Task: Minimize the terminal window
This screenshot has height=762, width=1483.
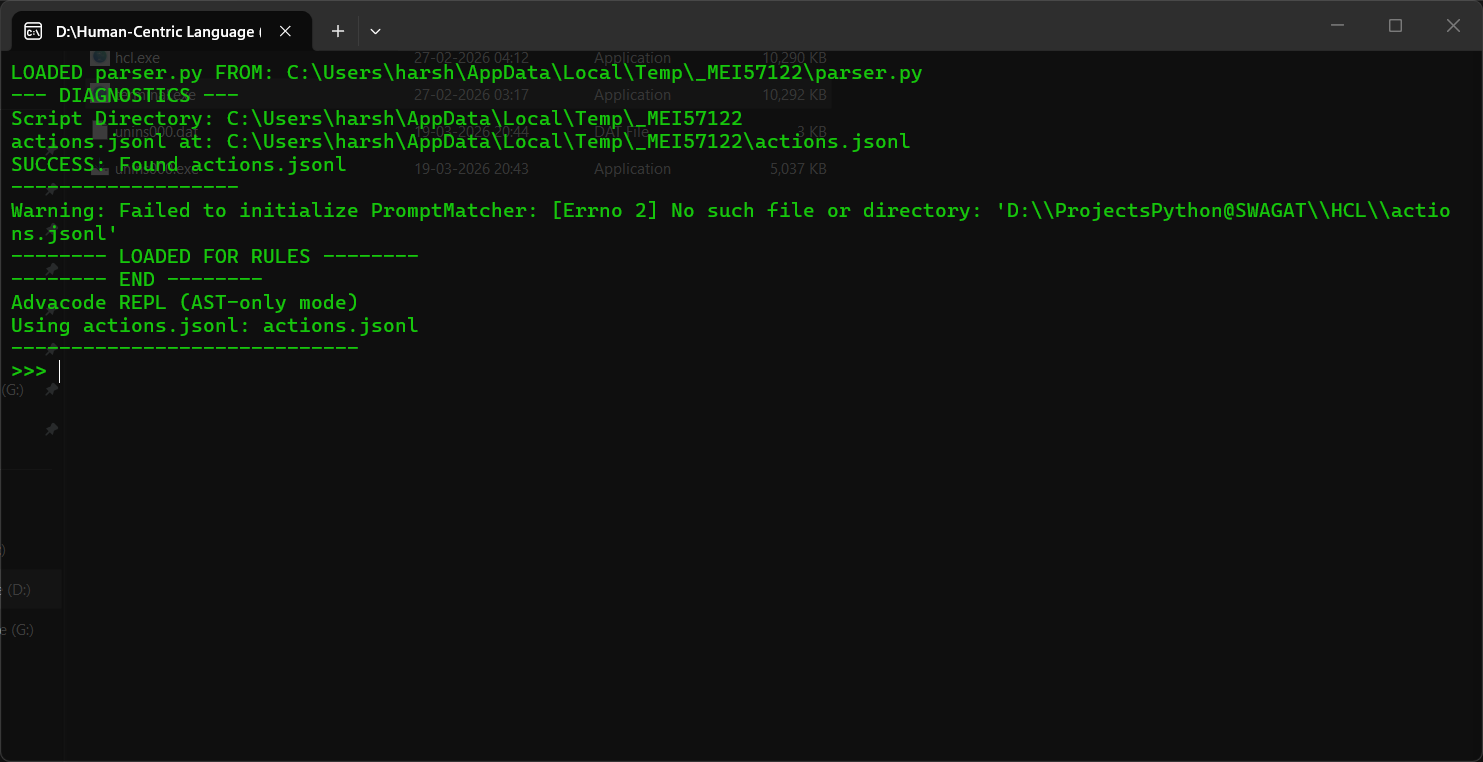Action: click(1337, 26)
